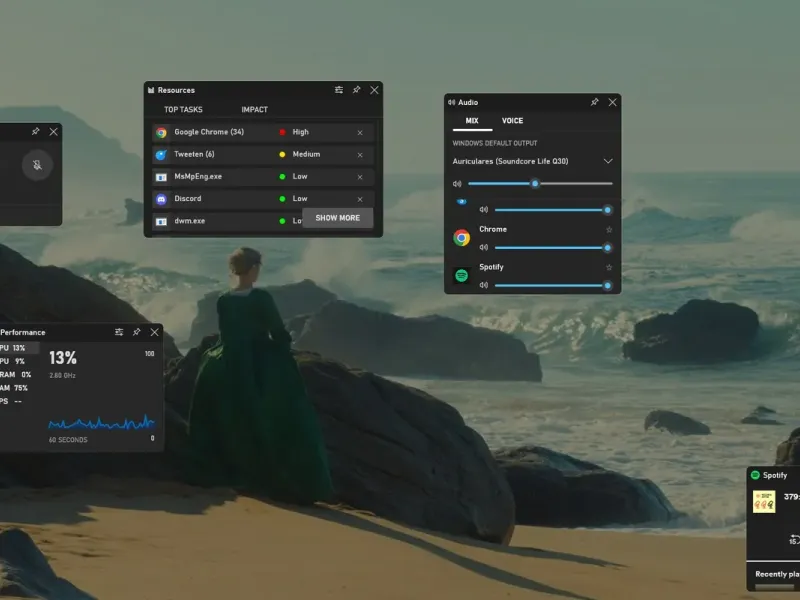Click the Chrome app icon in Audio
This screenshot has height=600, width=800.
(x=462, y=238)
